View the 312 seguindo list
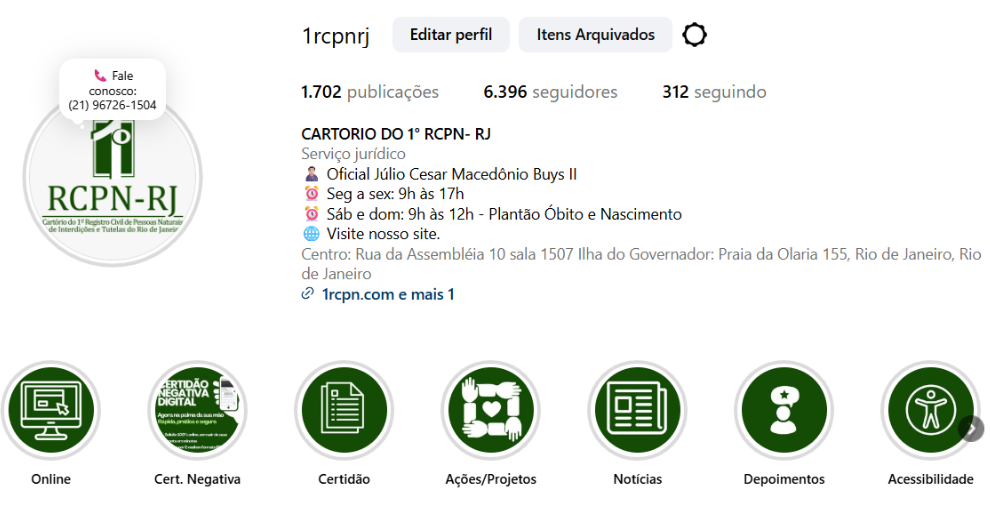990x507 pixels. point(714,92)
